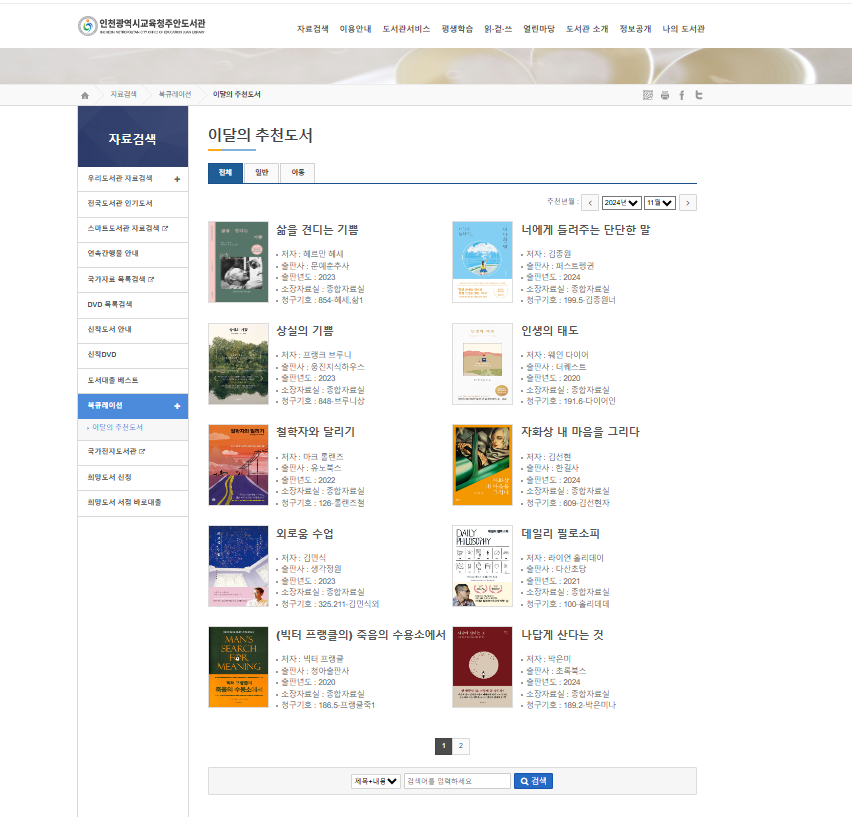Image resolution: width=852 pixels, height=817 pixels.
Task: Share the page on Twitter
Action: [699, 95]
